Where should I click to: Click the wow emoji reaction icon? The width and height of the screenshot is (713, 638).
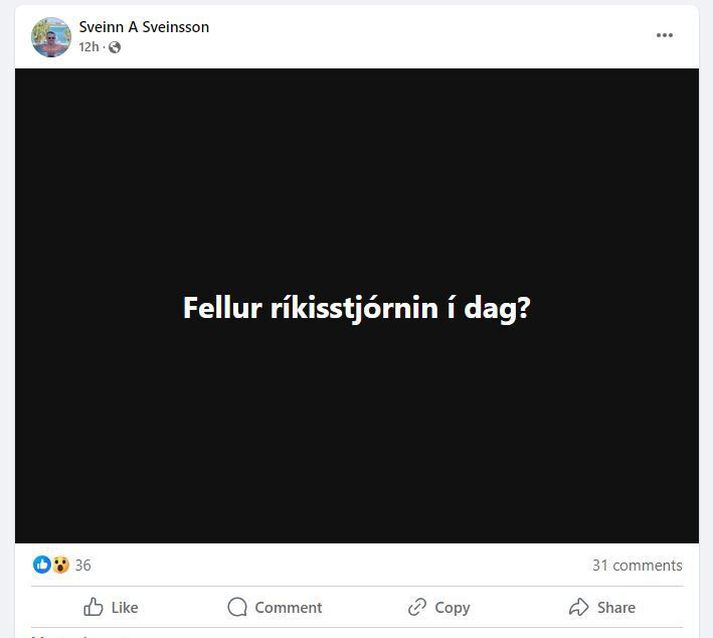tap(60, 565)
